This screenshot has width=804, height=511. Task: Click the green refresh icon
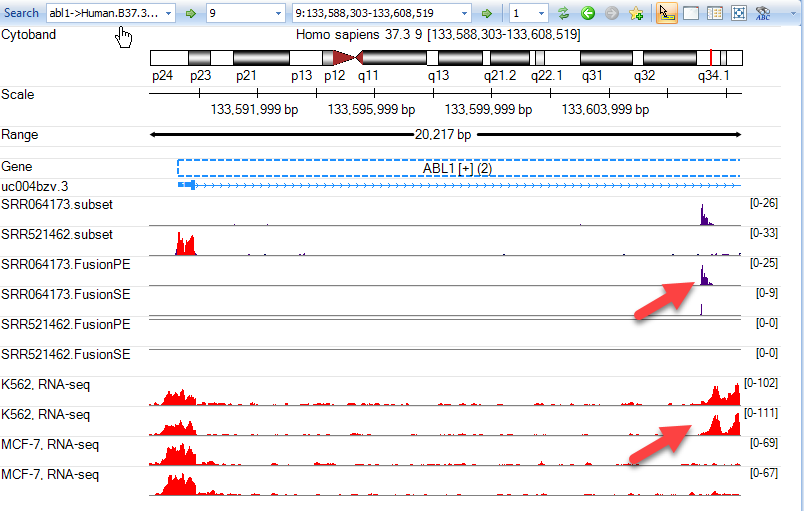pyautogui.click(x=564, y=13)
